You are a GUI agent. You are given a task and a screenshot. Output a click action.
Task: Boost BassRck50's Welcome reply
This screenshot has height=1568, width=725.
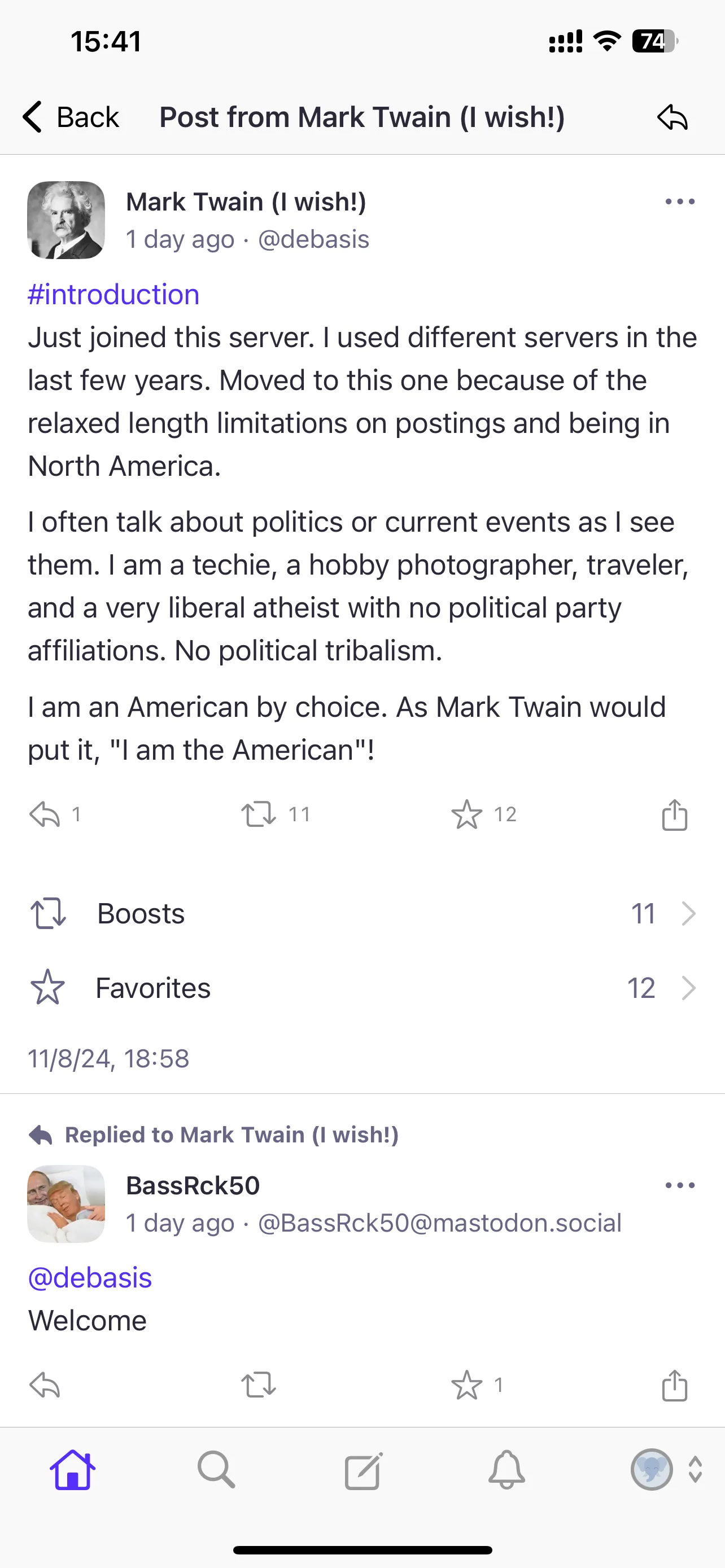pos(259,1385)
